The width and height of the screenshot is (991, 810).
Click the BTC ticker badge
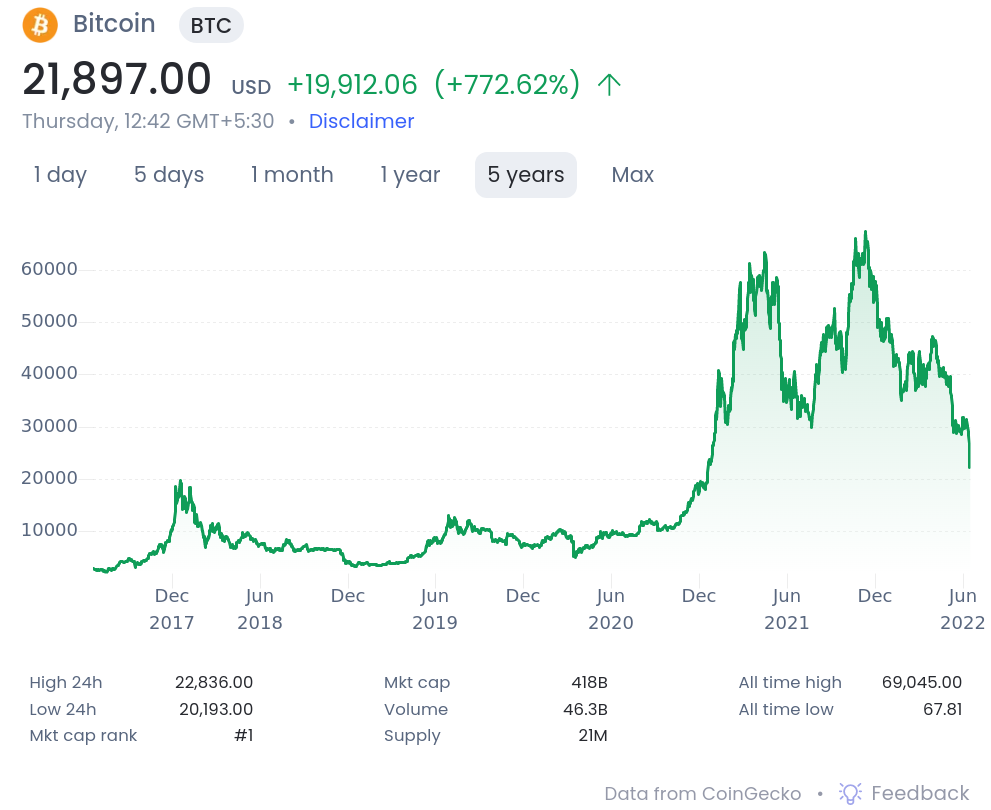click(211, 26)
